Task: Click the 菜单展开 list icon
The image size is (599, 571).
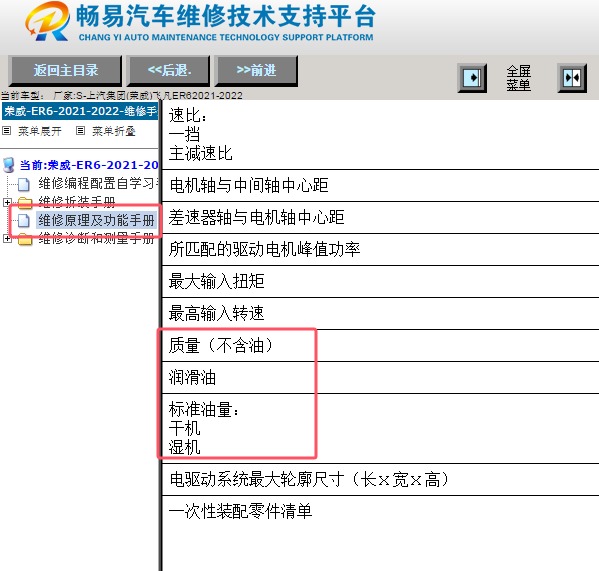Action: pos(6,131)
